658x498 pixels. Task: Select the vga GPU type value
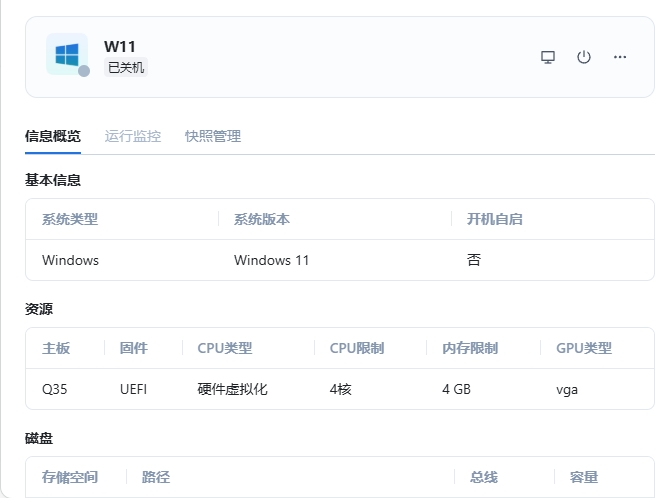coord(567,389)
